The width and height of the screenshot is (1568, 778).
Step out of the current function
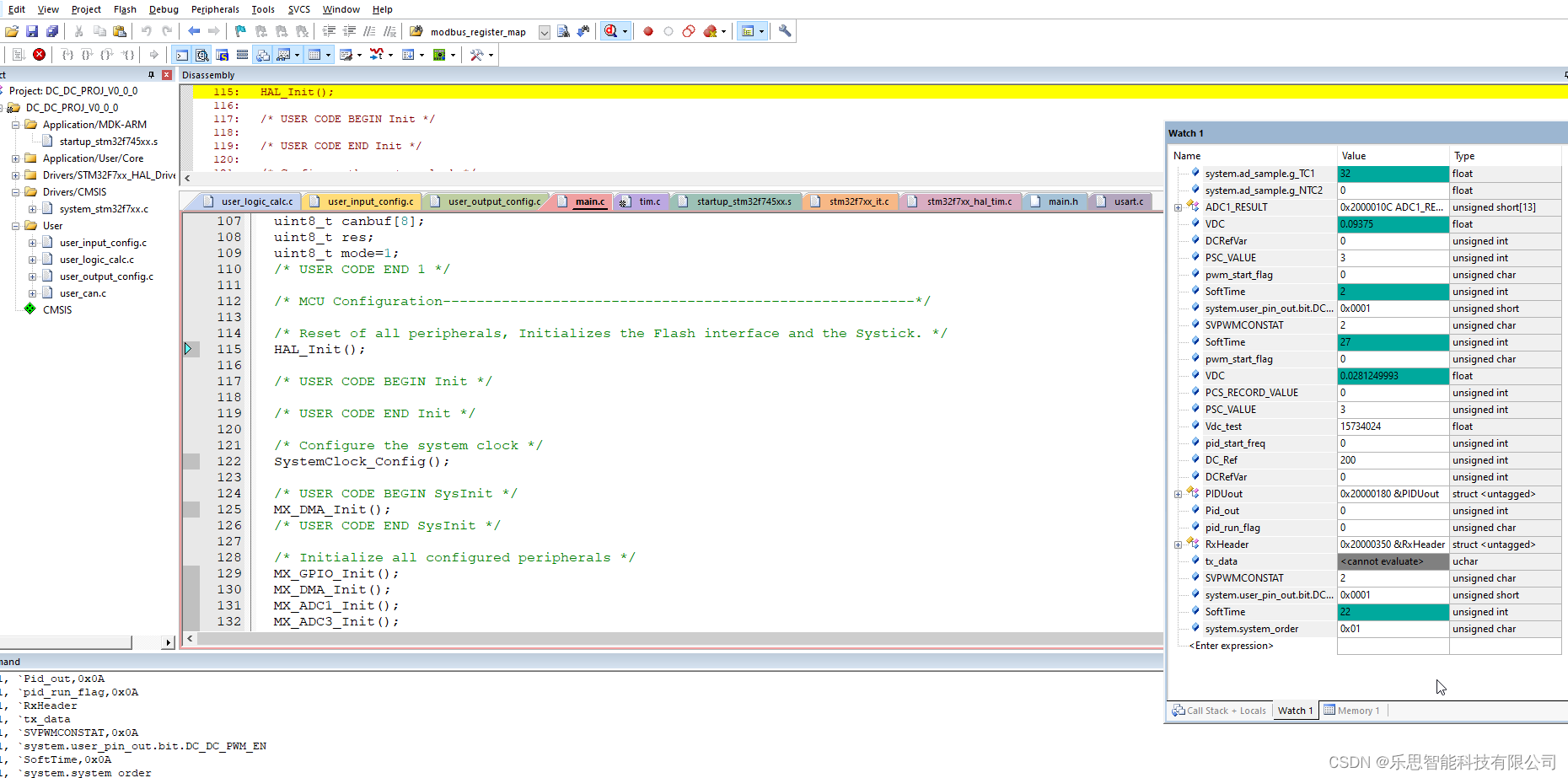pos(107,55)
